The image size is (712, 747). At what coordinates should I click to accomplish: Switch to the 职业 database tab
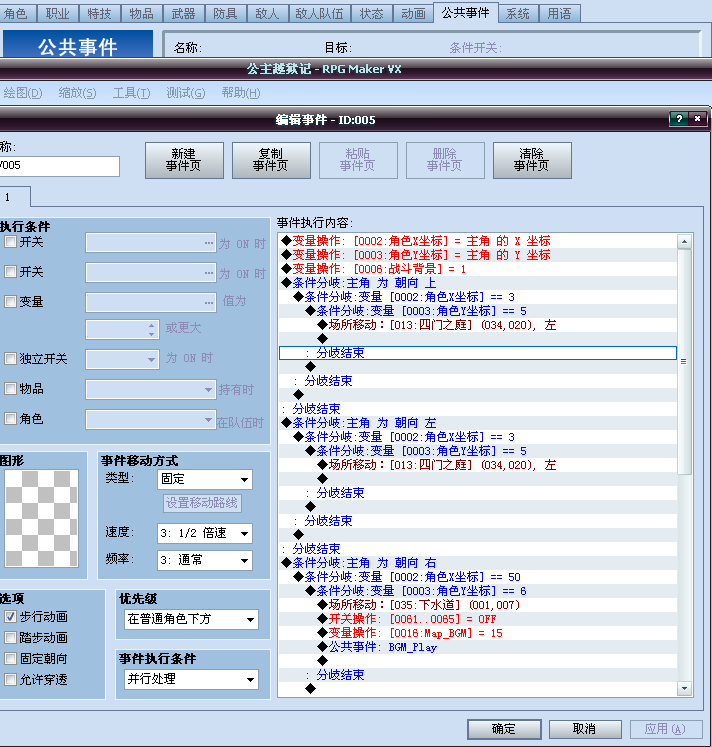[58, 13]
